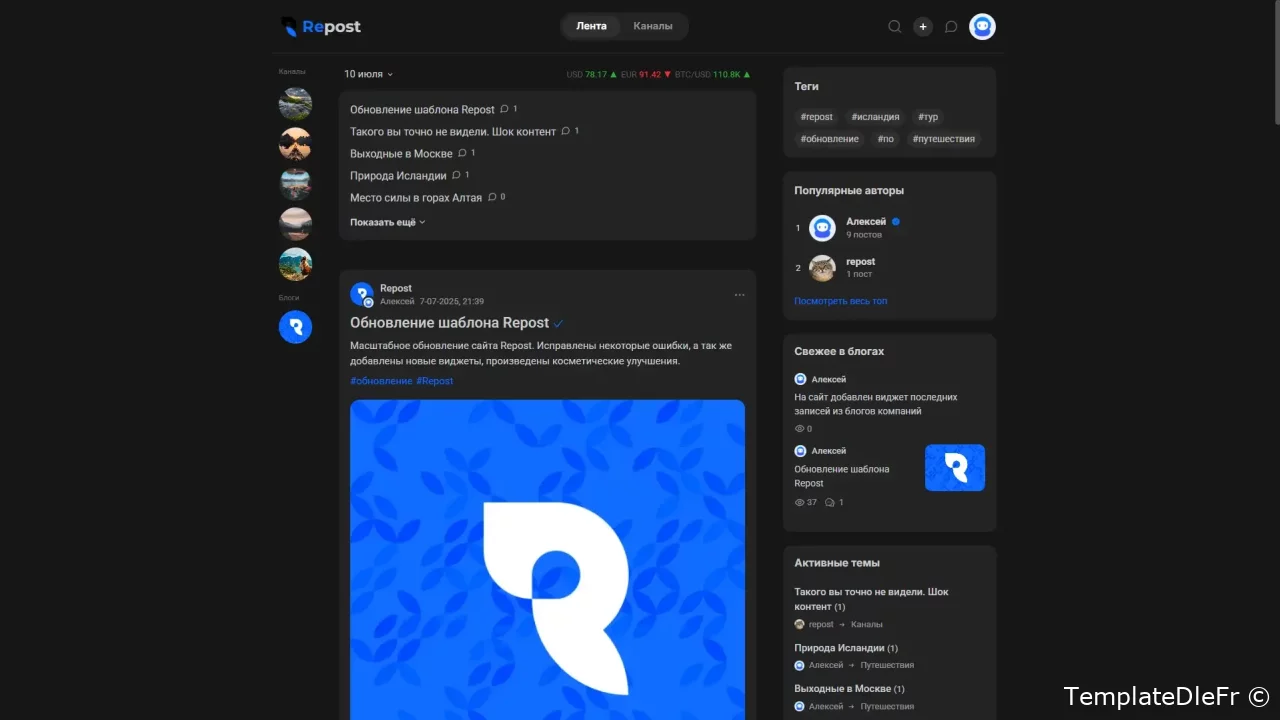The height and width of the screenshot is (720, 1280).
Task: Open popular author Алексей profile
Action: [865, 222]
